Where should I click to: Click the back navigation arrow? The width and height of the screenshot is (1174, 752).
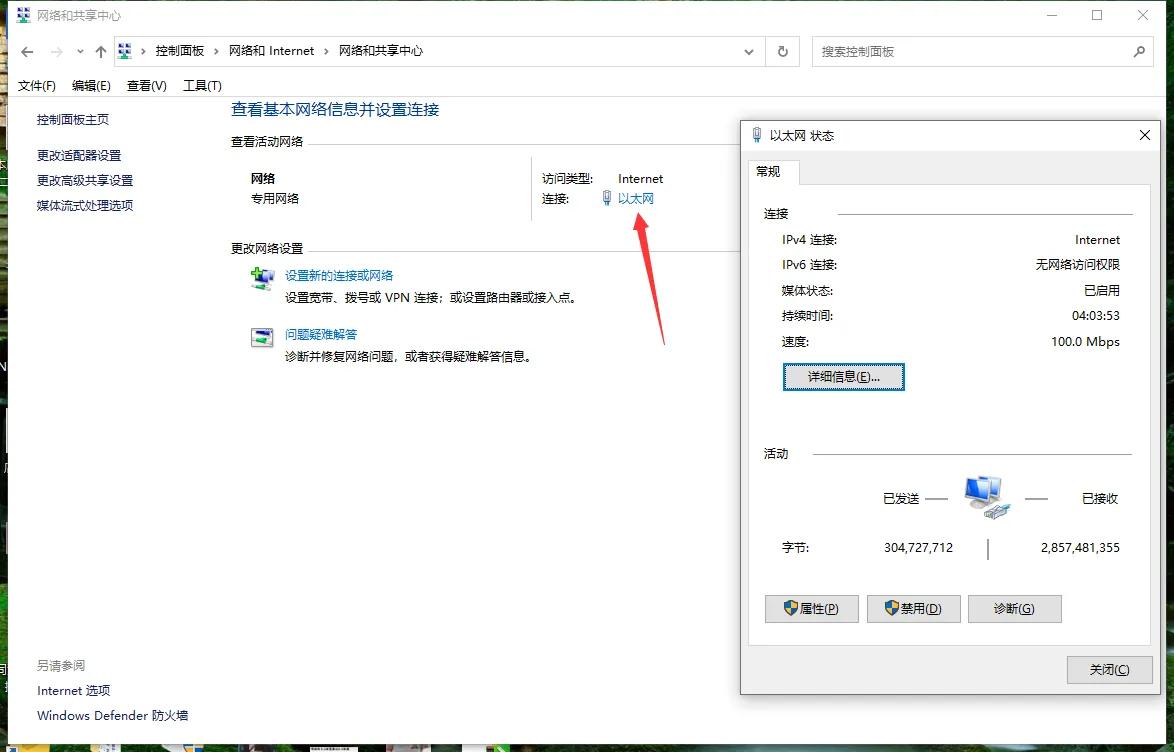tap(26, 51)
